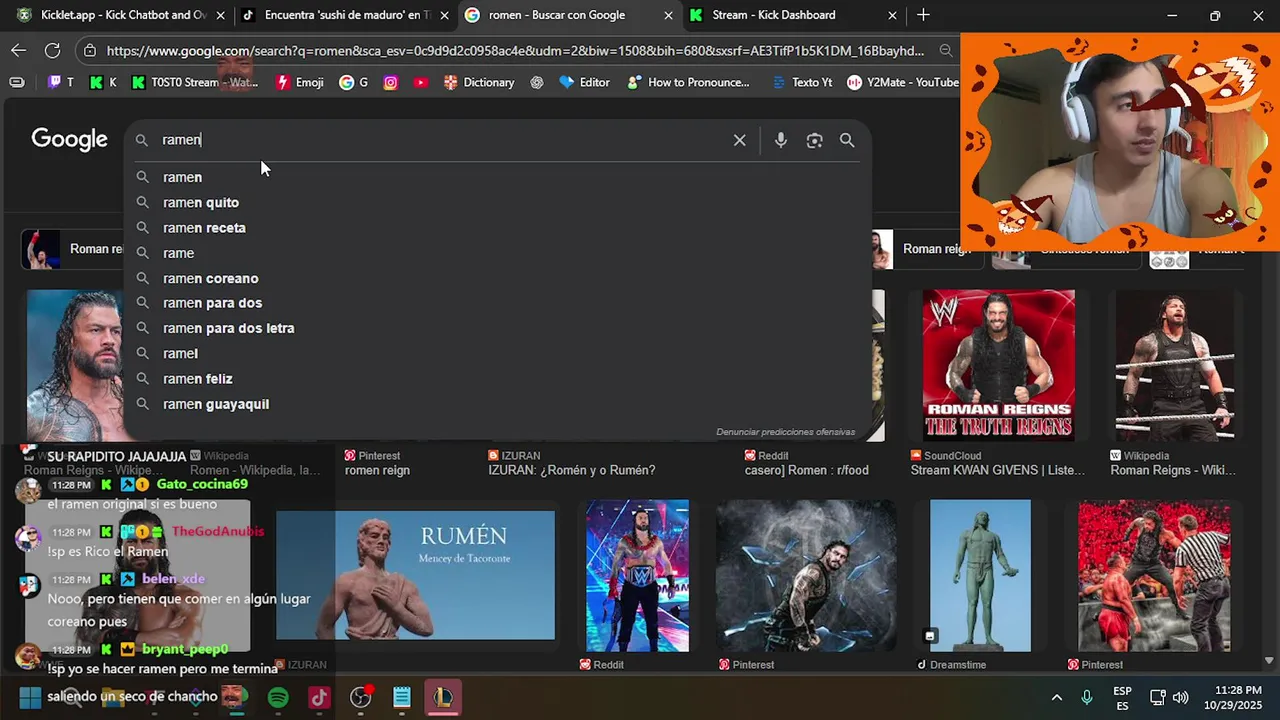Open a new browser tab

923,15
